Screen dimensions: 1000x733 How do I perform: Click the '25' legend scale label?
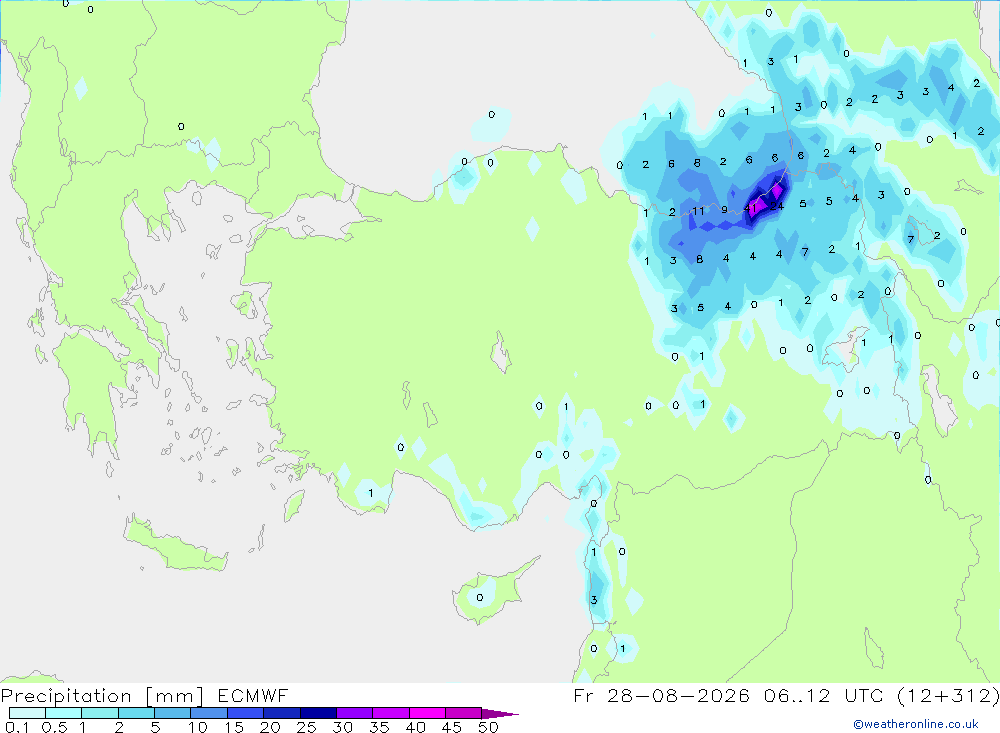[x=306, y=727]
